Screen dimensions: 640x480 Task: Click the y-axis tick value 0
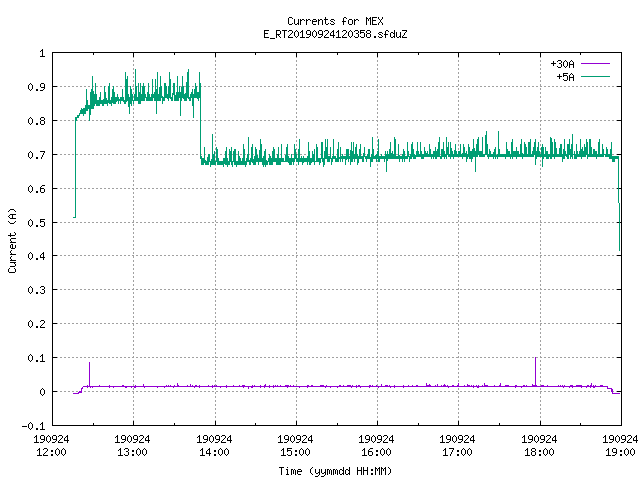(x=42, y=392)
